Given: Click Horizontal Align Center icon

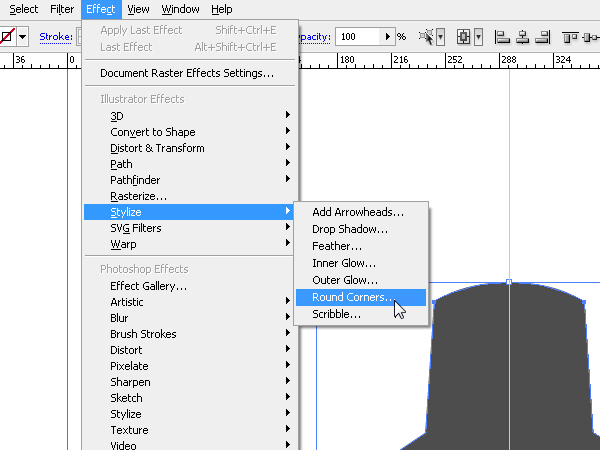Looking at the screenshot, I should click(x=522, y=37).
